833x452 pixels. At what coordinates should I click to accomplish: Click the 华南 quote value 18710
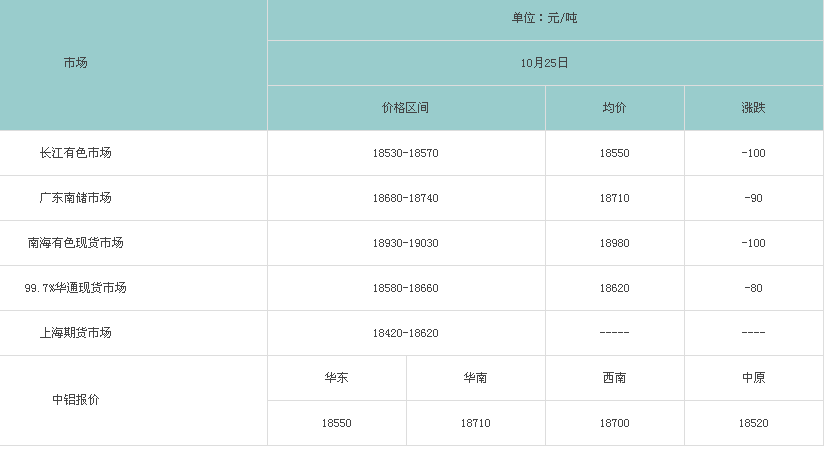point(475,423)
